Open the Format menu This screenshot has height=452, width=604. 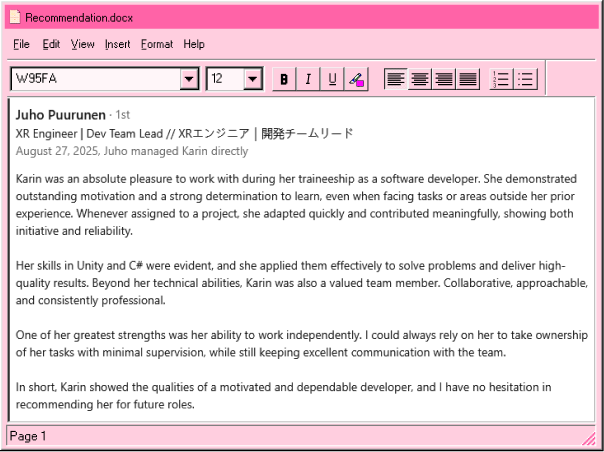pos(157,44)
